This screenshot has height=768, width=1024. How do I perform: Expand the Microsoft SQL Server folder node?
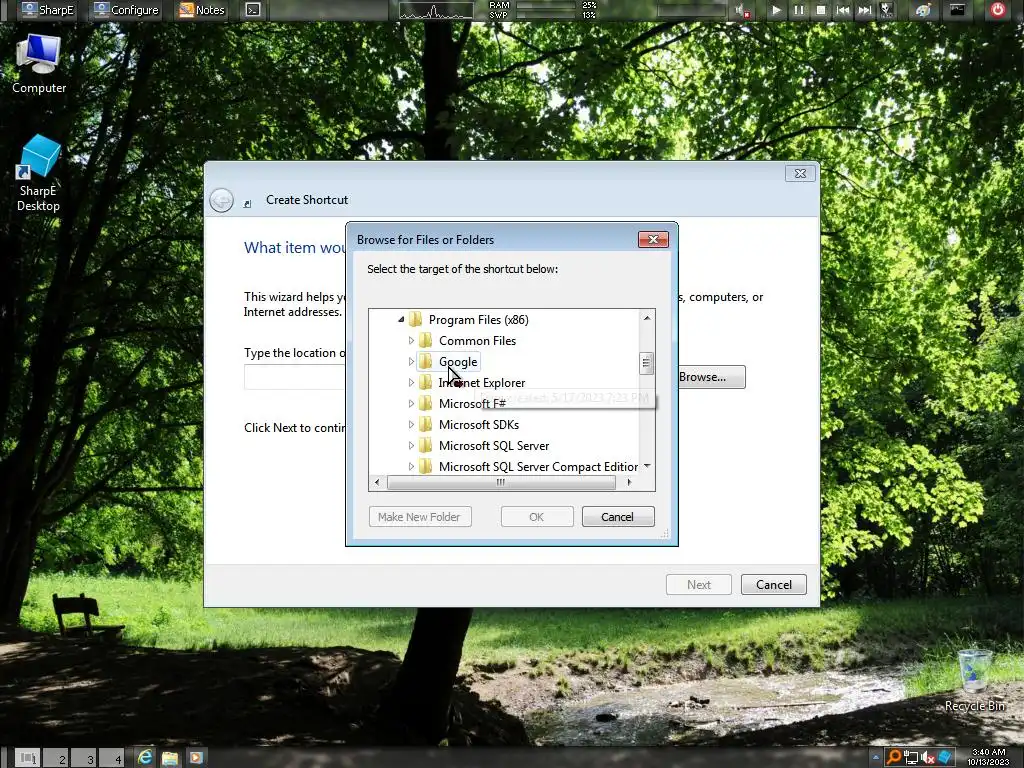click(411, 445)
